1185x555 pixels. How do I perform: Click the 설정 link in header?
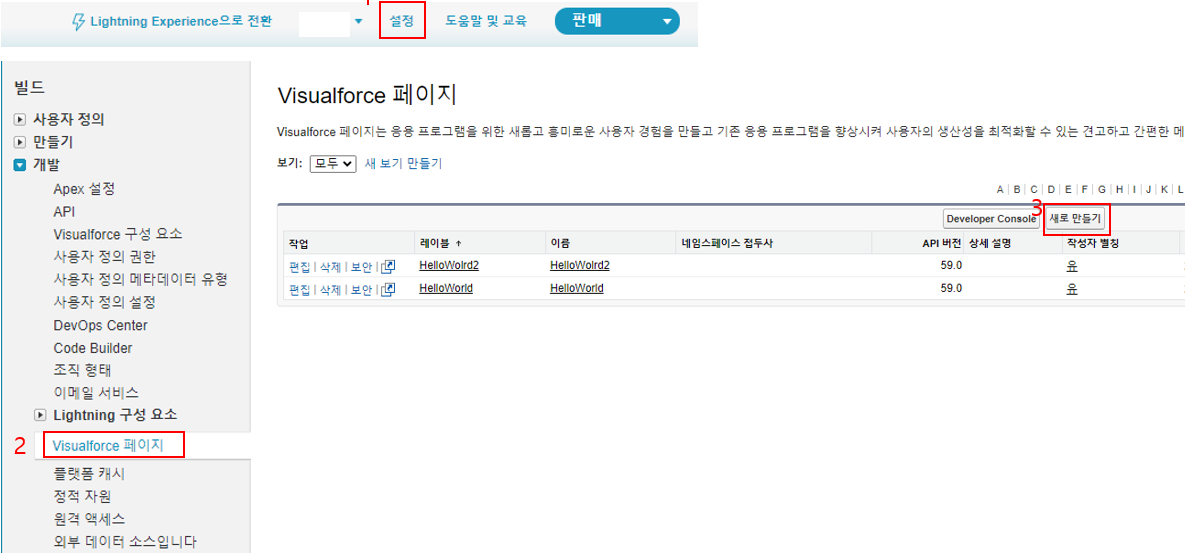click(x=401, y=21)
